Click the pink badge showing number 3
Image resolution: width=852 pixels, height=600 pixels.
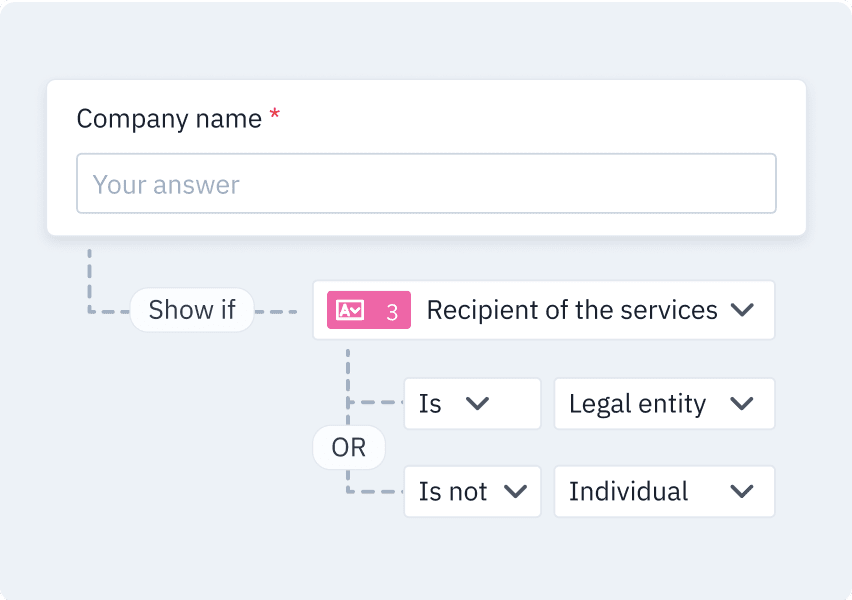tap(369, 310)
